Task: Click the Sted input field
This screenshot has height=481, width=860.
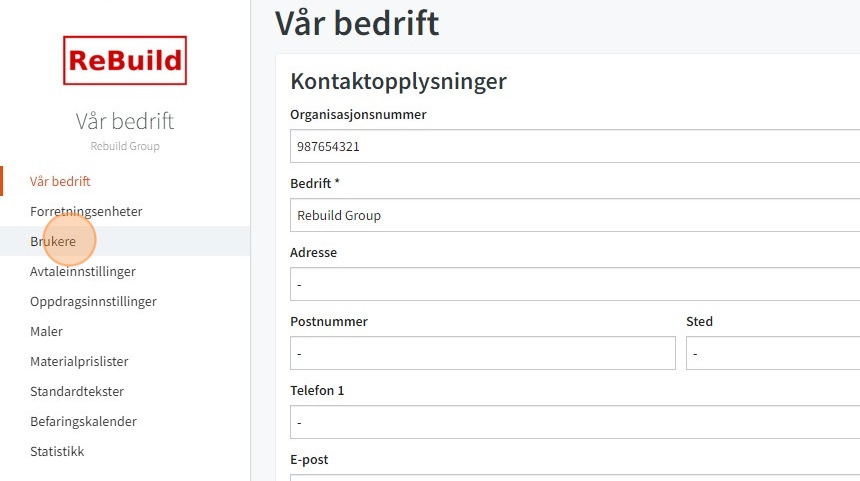Action: tap(773, 353)
